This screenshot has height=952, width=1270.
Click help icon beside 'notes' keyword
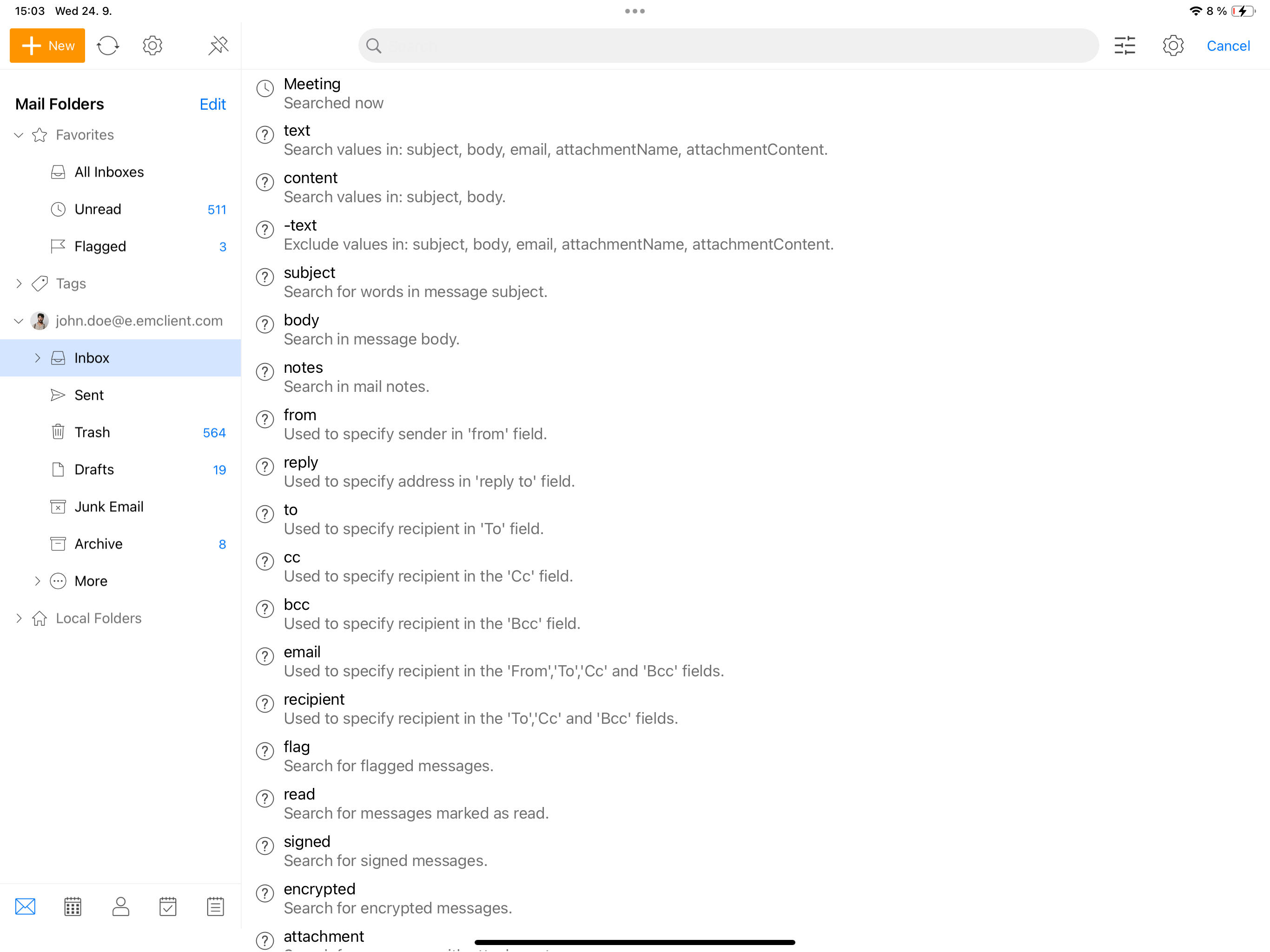pos(265,372)
